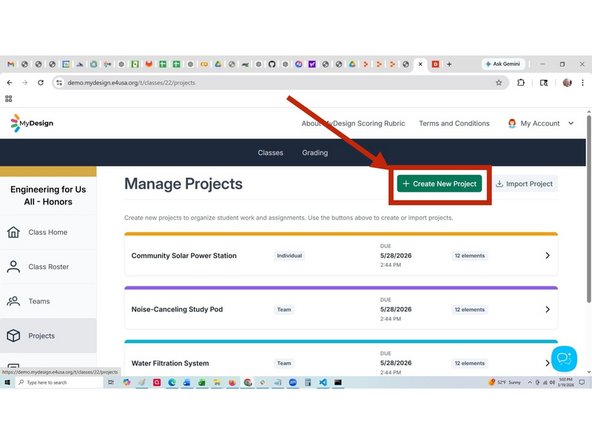Click the site info icon in address bar
The height and width of the screenshot is (444, 592).
point(59,83)
